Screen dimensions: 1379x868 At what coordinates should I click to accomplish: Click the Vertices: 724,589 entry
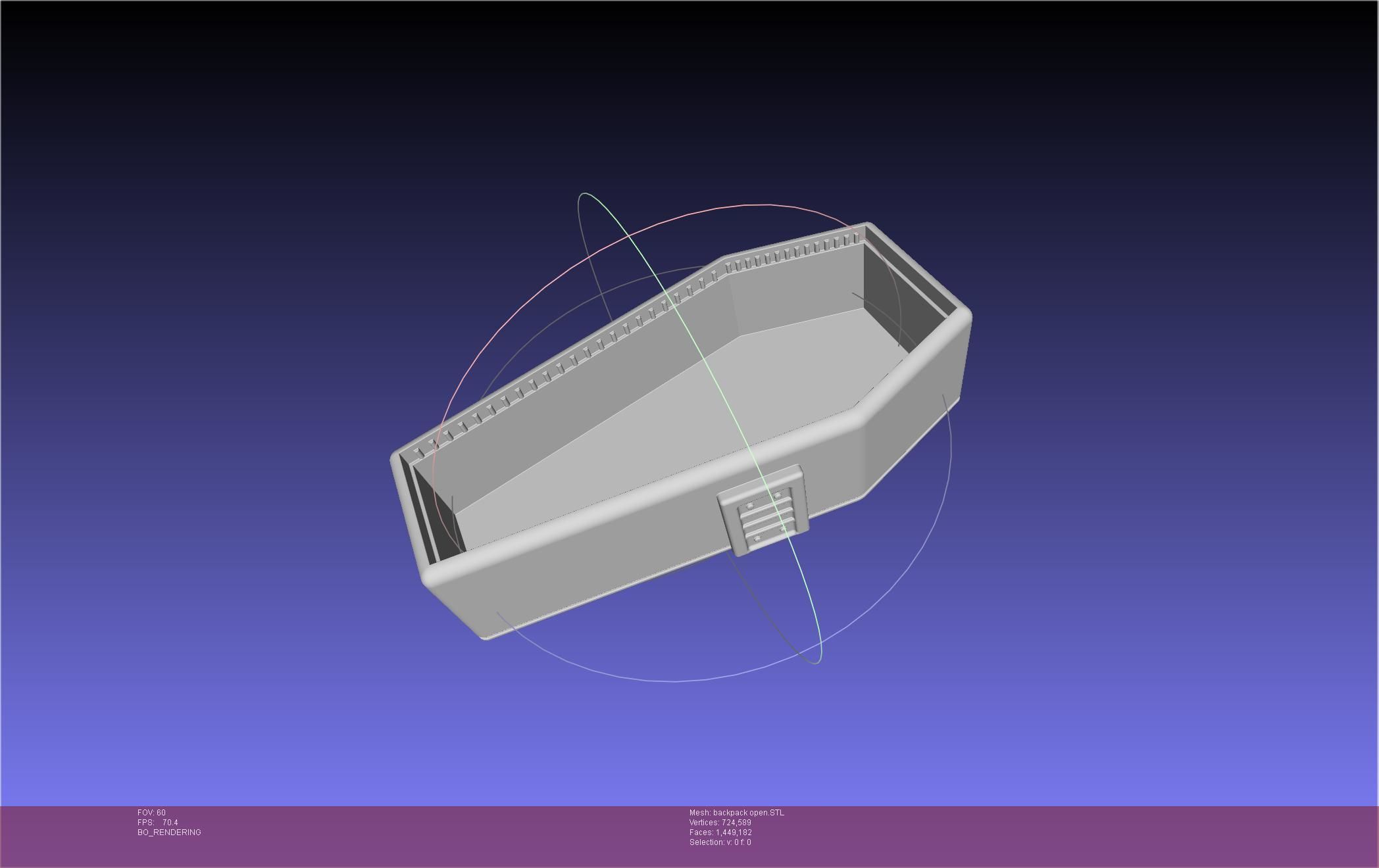(720, 823)
